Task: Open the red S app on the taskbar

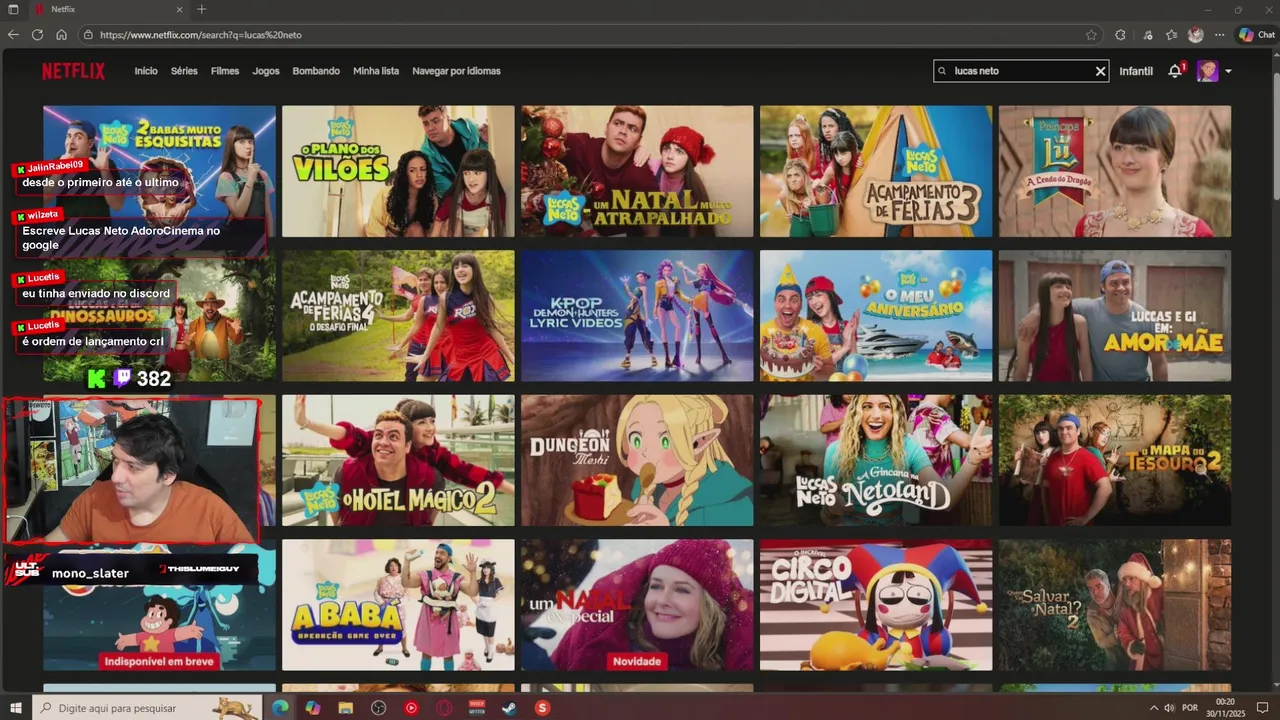Action: click(x=542, y=708)
